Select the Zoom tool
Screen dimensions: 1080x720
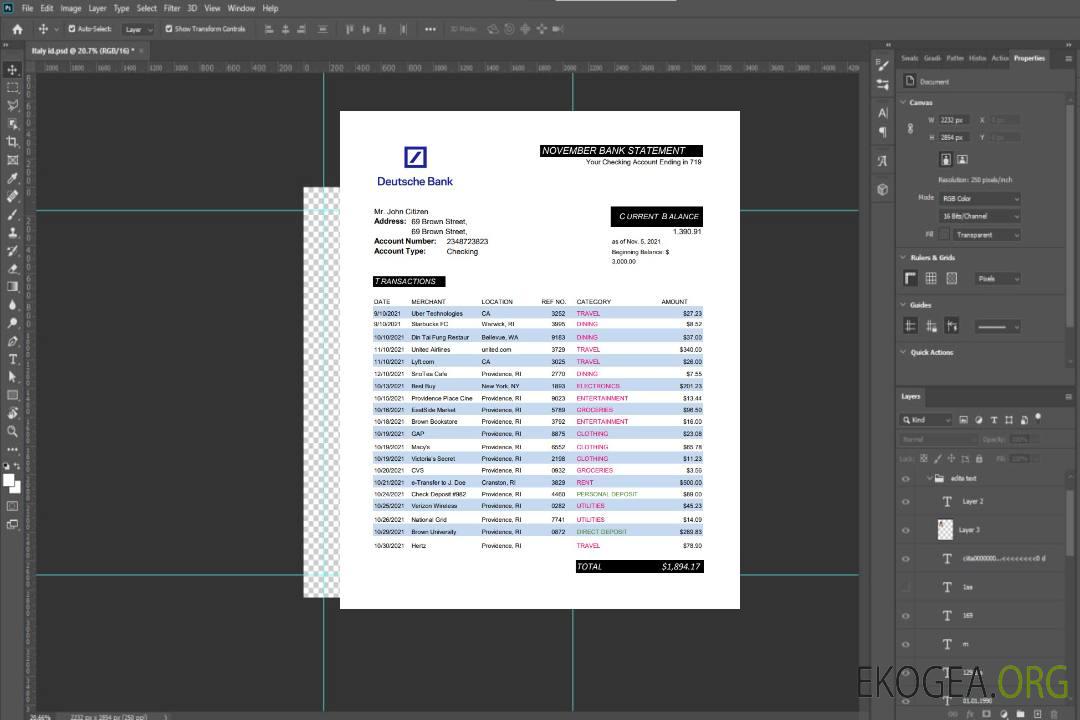coord(12,431)
